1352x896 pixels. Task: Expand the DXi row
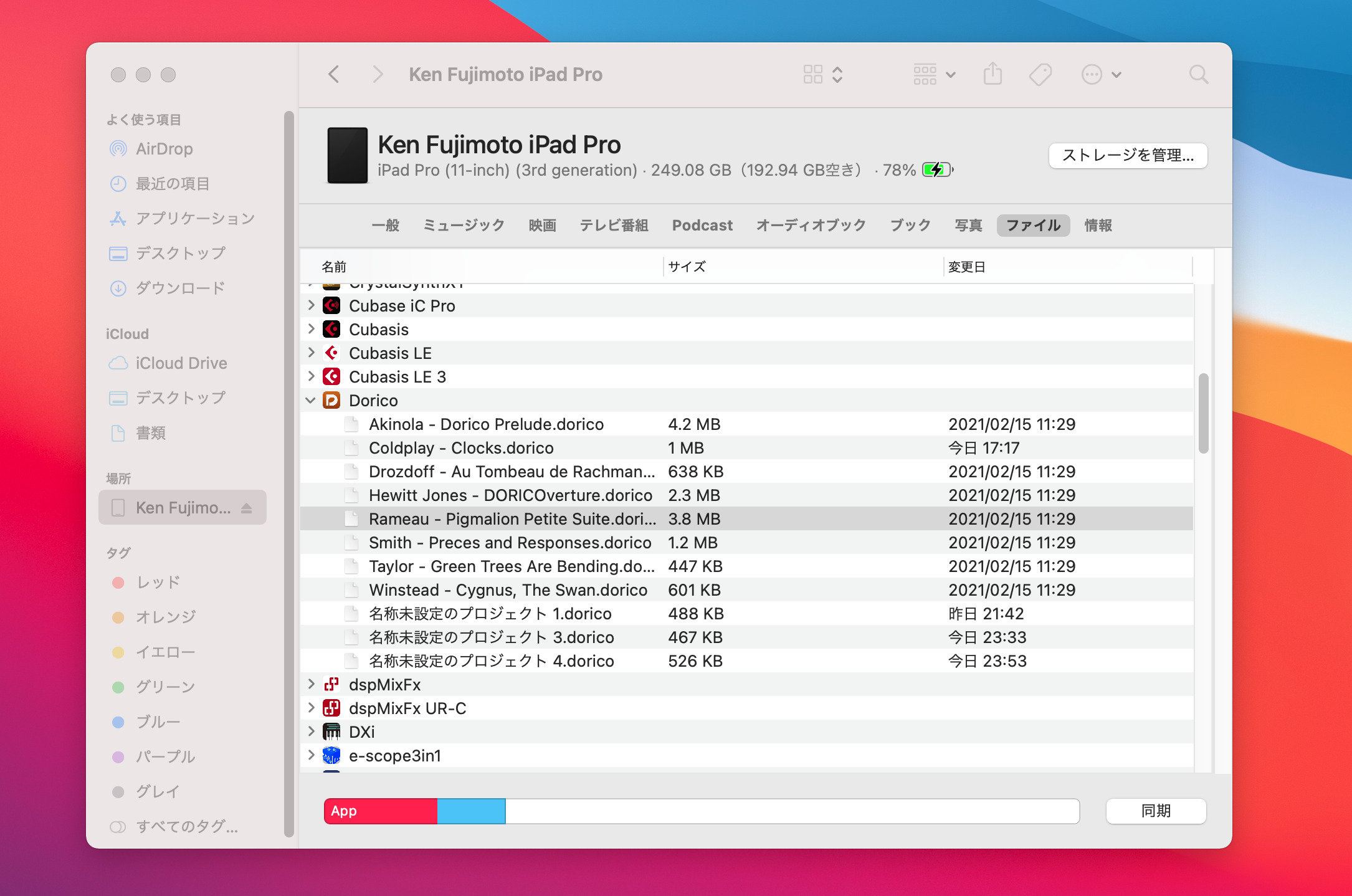pos(311,732)
